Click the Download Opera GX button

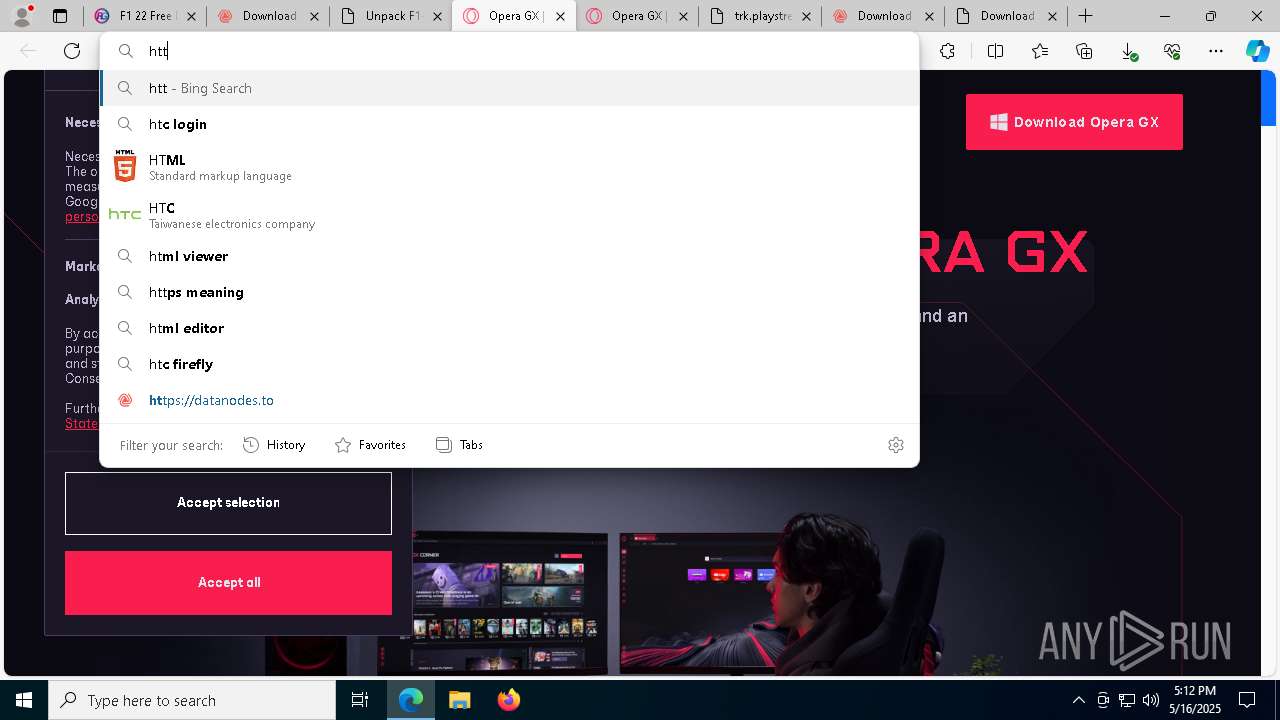(1074, 122)
